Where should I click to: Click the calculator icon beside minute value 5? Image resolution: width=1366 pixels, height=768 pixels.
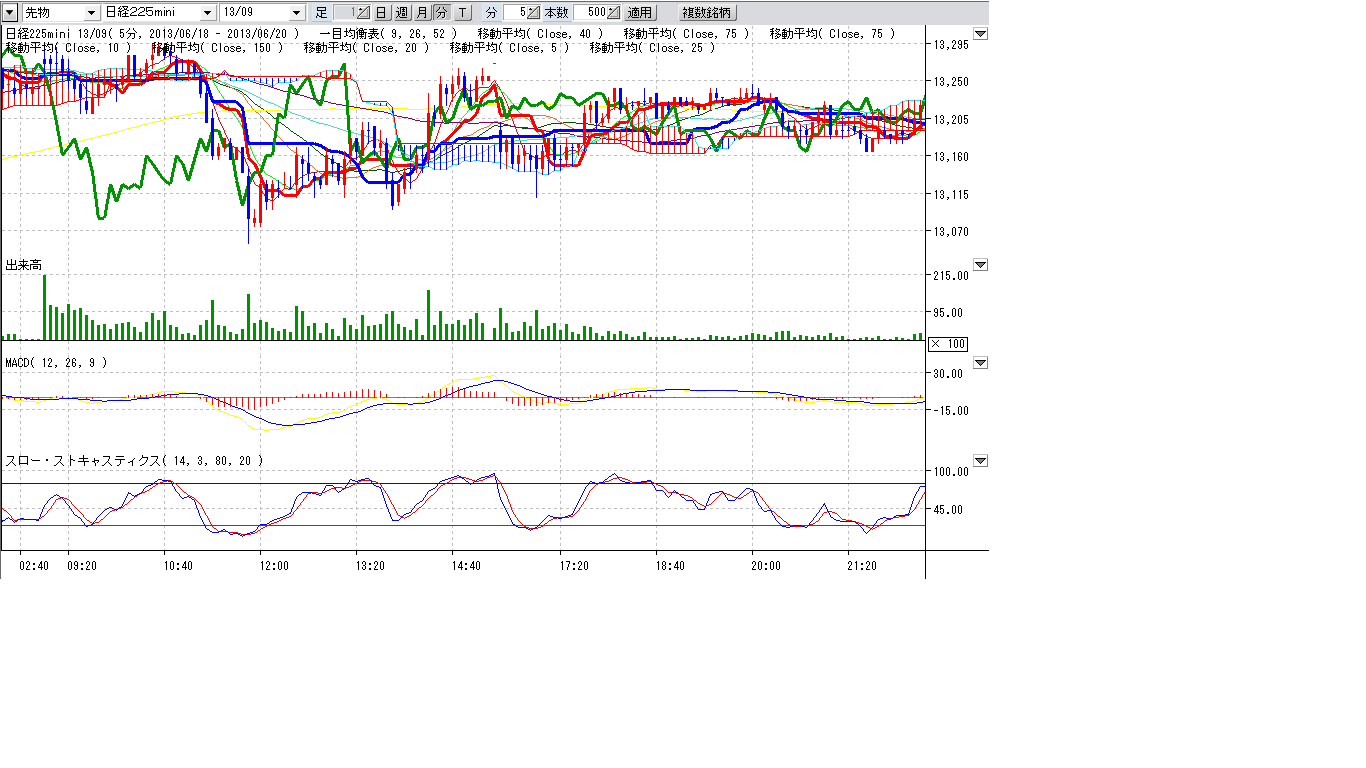[x=534, y=13]
